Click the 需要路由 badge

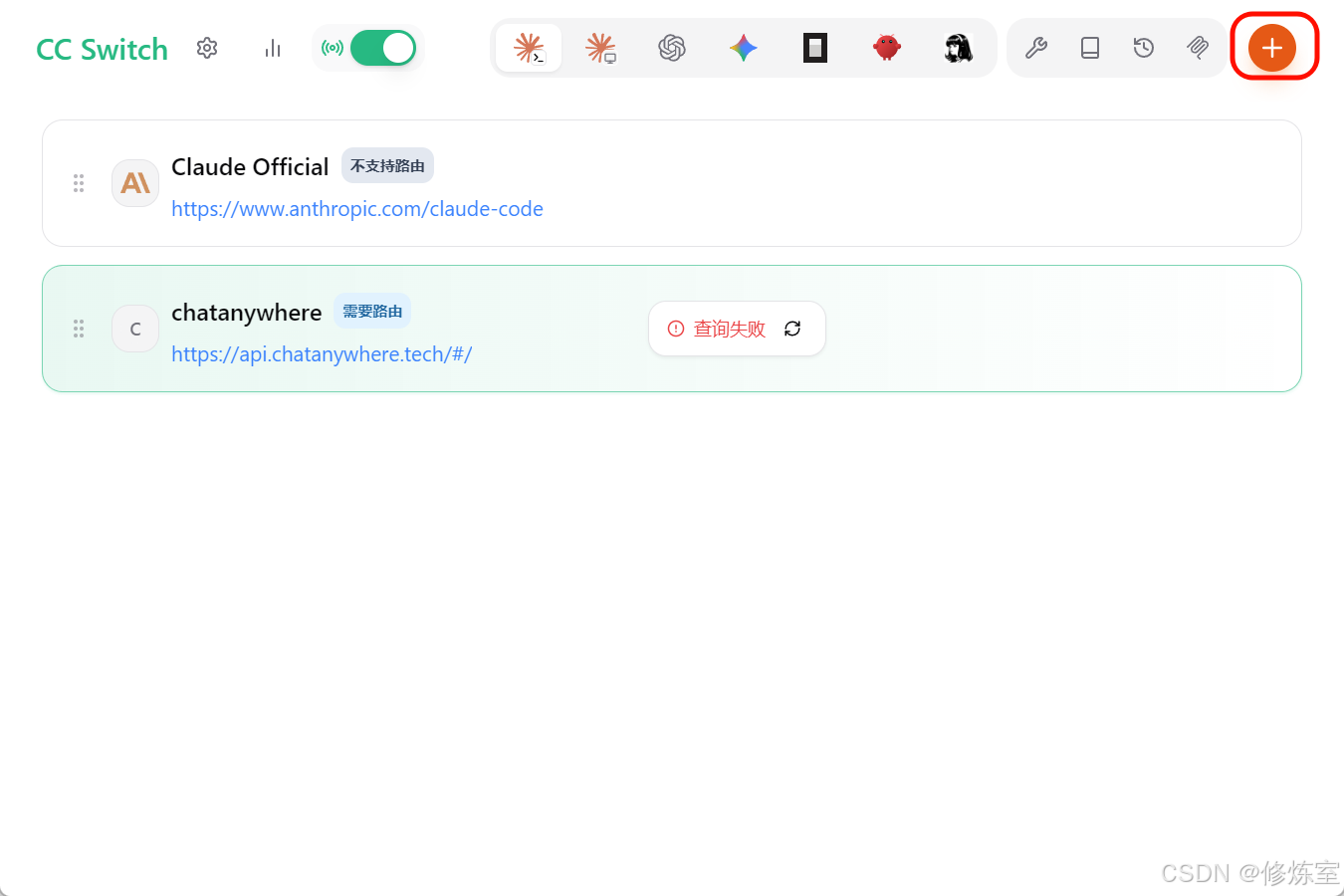click(x=372, y=312)
